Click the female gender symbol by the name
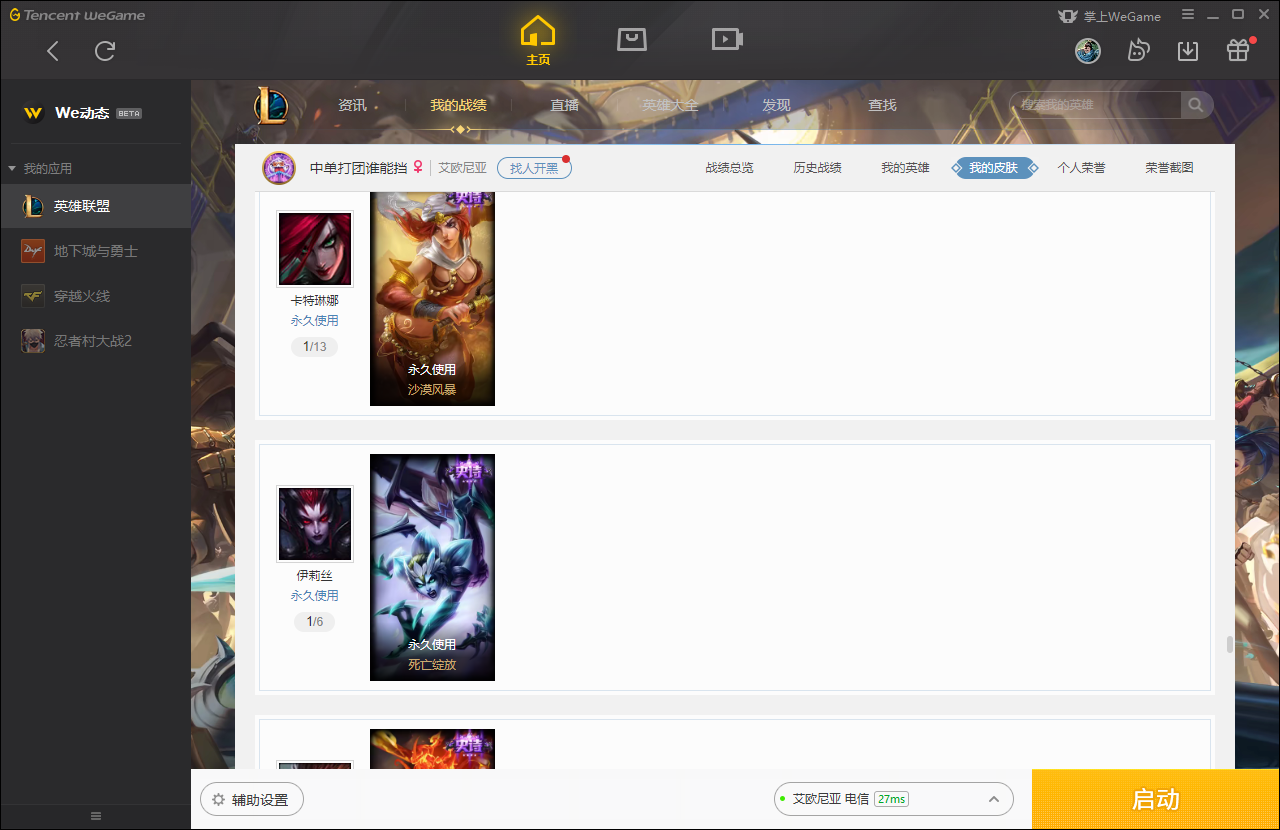The width and height of the screenshot is (1280, 830). pos(418,168)
